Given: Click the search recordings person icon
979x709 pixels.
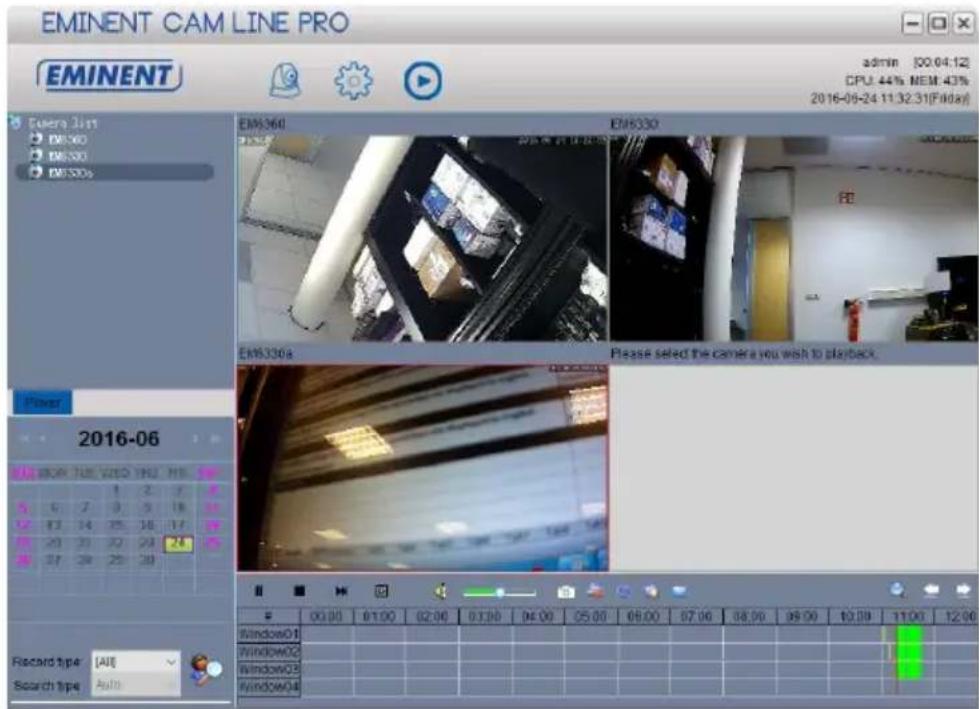Looking at the screenshot, I should [206, 670].
